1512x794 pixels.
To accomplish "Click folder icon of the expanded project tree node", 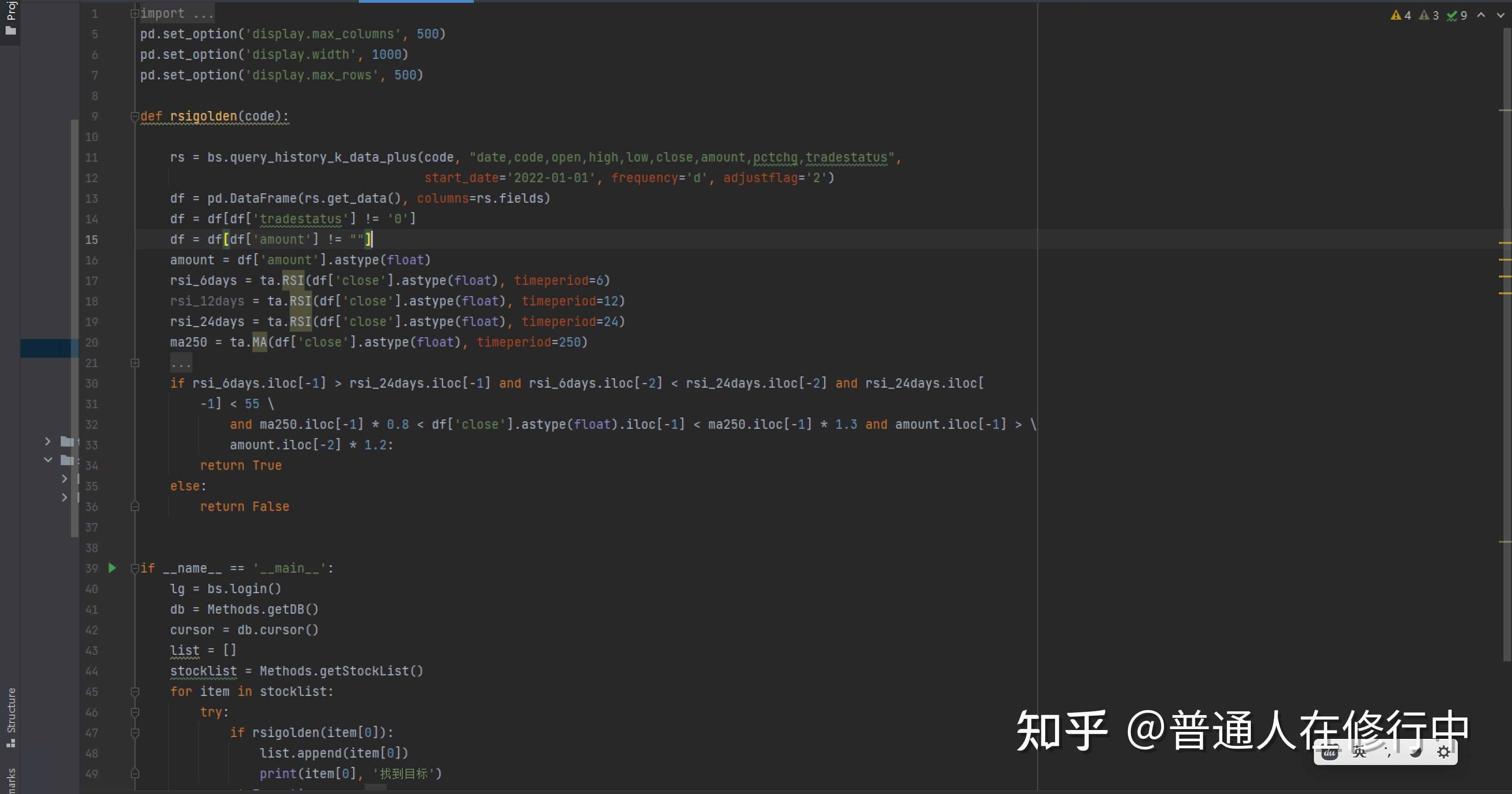I will (67, 460).
